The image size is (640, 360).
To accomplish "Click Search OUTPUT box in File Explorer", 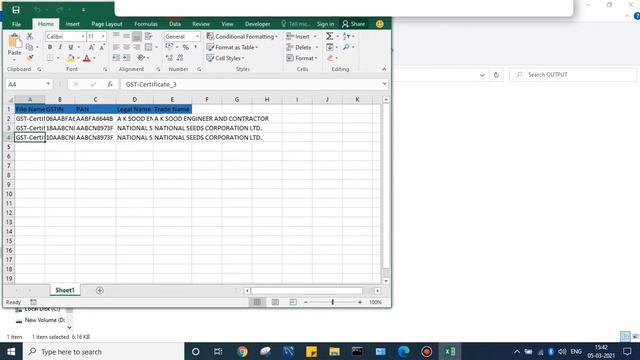I will [573, 75].
